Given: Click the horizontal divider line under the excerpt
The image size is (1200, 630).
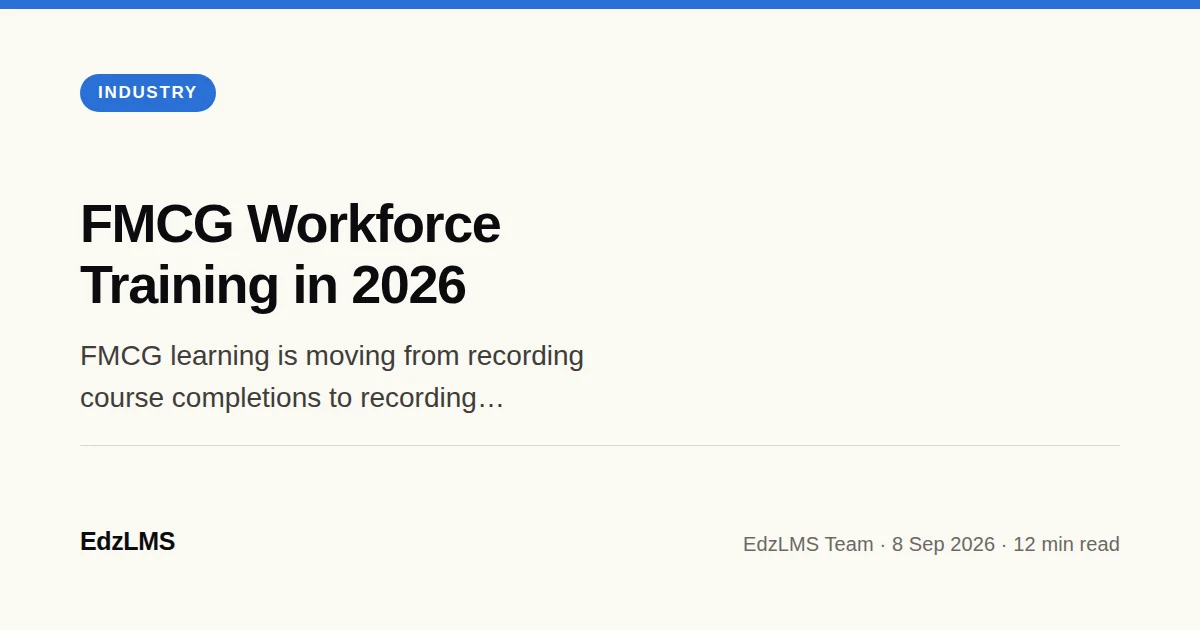Looking at the screenshot, I should pyautogui.click(x=600, y=445).
